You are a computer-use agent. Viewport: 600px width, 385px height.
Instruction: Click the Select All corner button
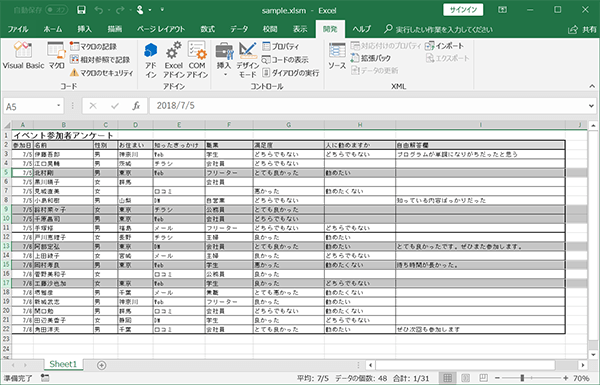[x=7, y=125]
